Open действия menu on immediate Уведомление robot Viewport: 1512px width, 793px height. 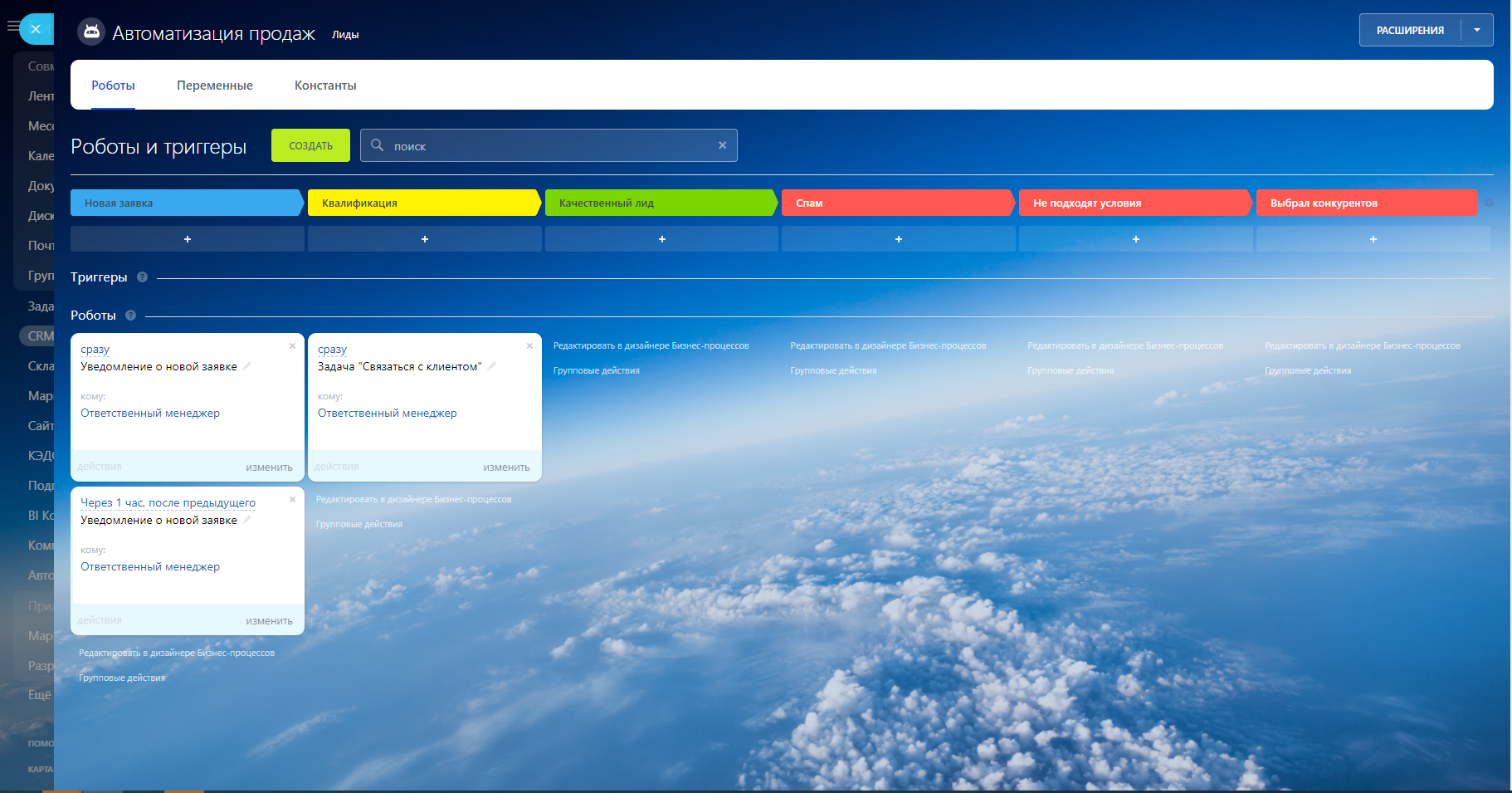[x=100, y=467]
